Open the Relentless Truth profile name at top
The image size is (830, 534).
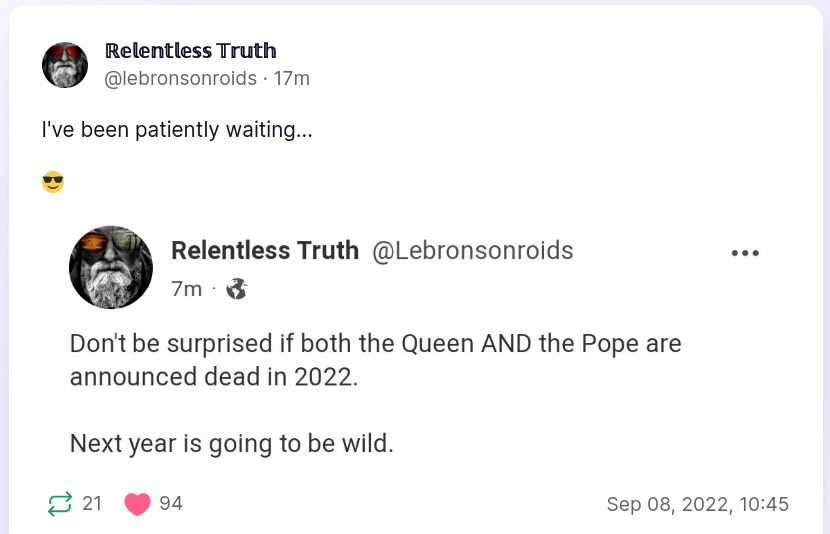pos(190,50)
